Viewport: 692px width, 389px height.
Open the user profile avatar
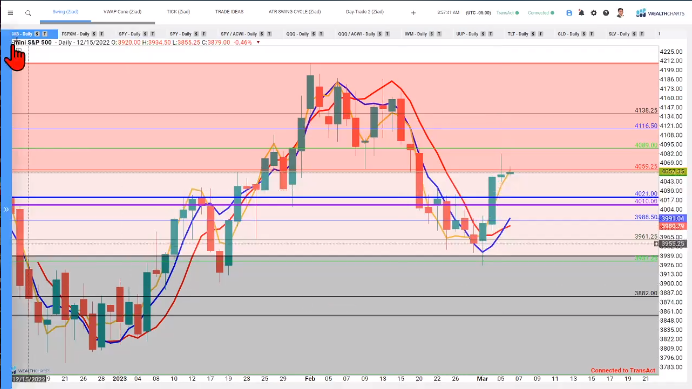(x=620, y=13)
